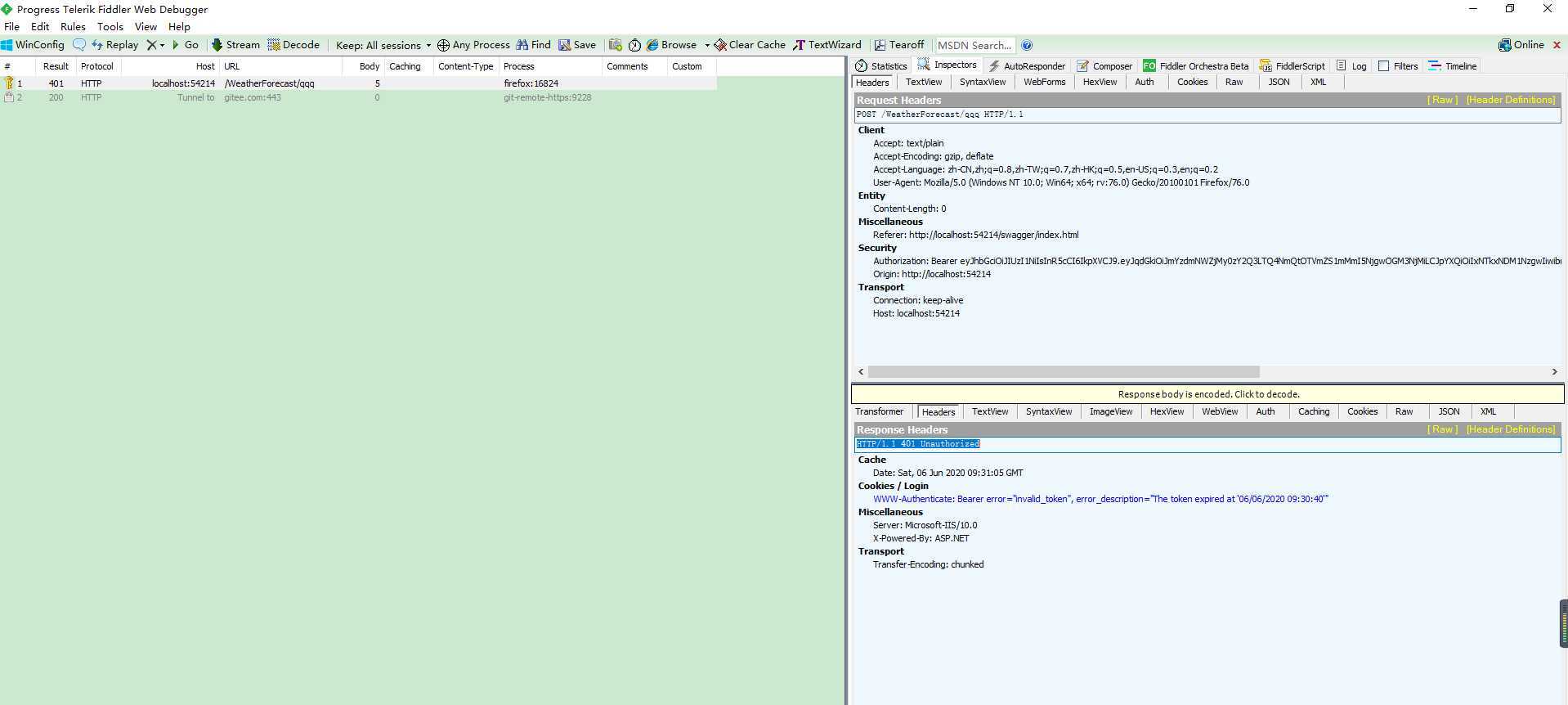Viewport: 1568px width, 705px height.
Task: Sort sessions by the Result column header
Action: [x=56, y=66]
